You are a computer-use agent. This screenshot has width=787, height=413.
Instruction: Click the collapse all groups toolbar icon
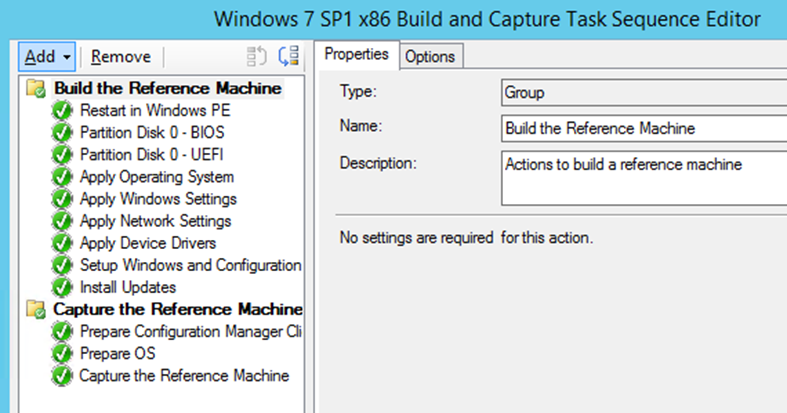point(256,56)
